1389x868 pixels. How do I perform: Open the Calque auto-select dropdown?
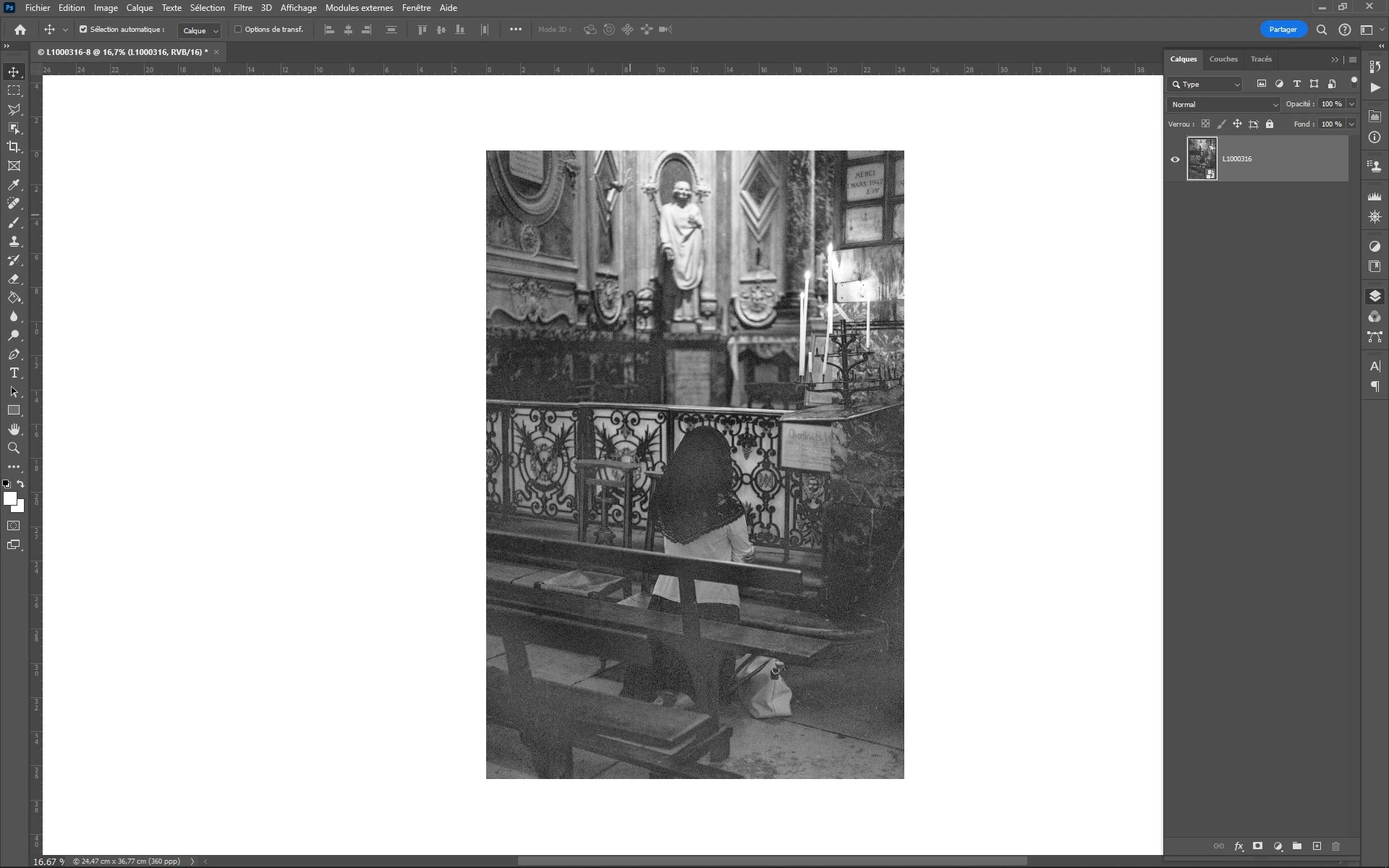tap(200, 30)
